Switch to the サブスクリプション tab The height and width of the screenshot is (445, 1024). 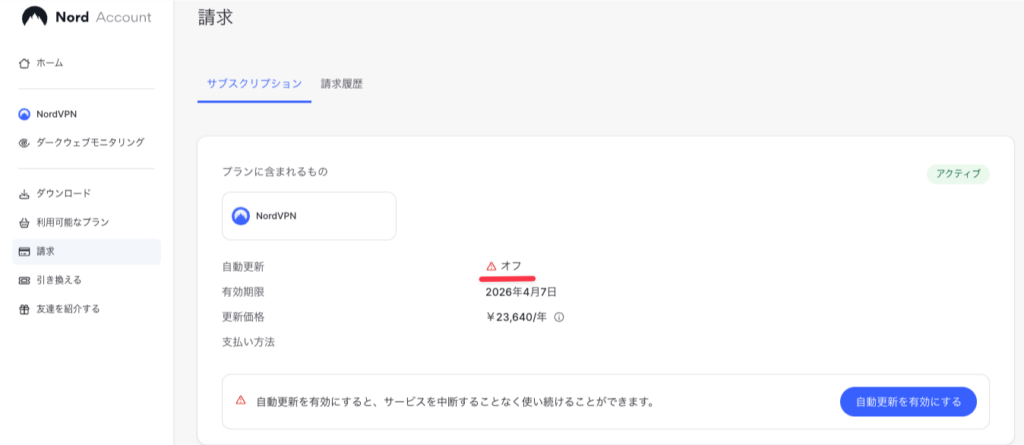click(x=254, y=84)
